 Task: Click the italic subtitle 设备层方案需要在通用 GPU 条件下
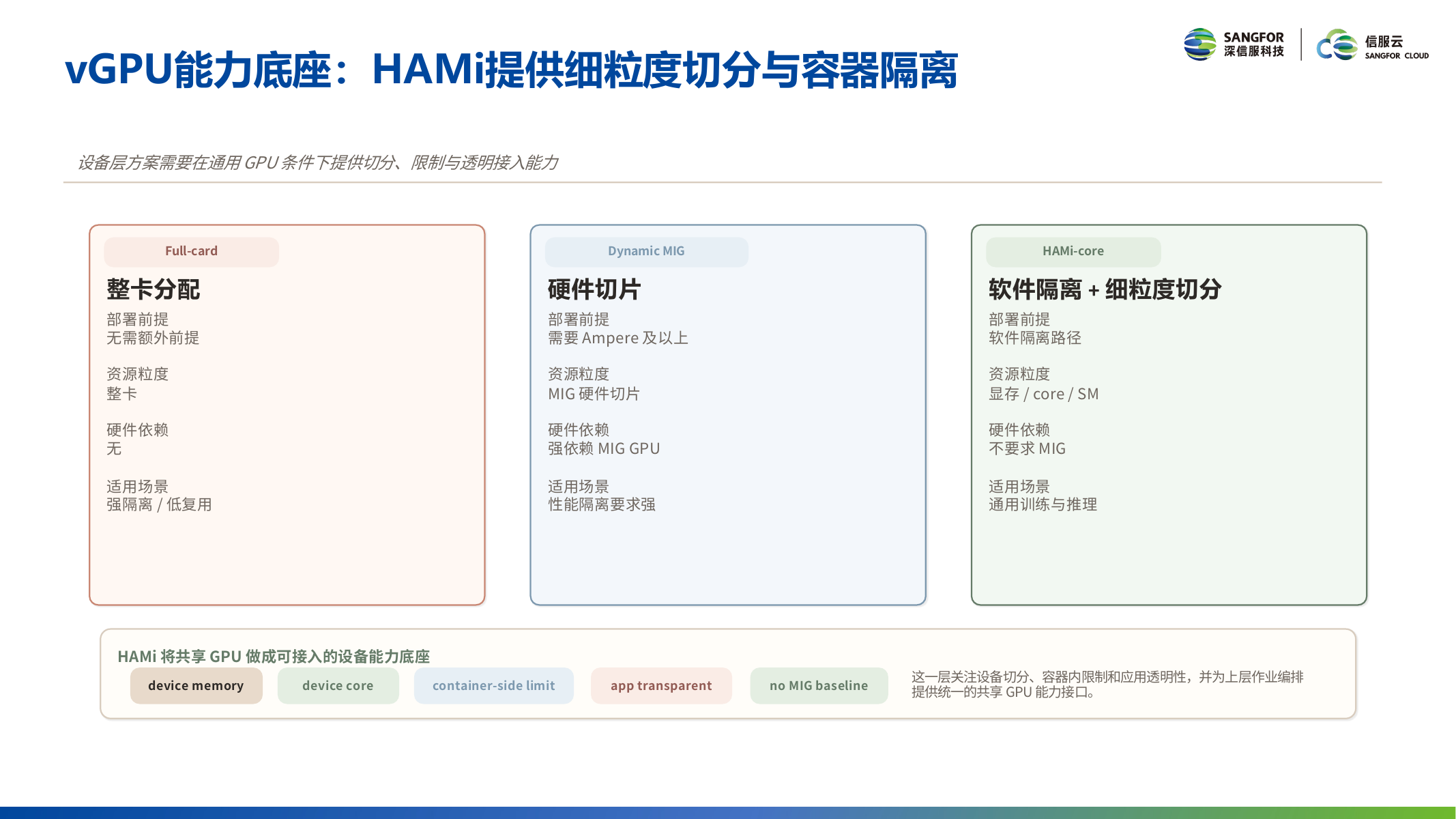(318, 162)
